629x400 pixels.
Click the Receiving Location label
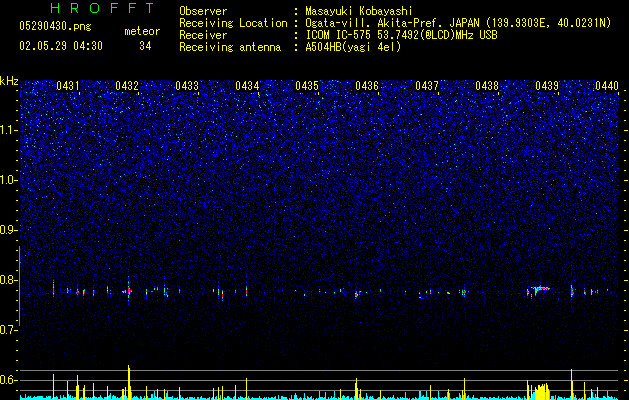point(233,23)
